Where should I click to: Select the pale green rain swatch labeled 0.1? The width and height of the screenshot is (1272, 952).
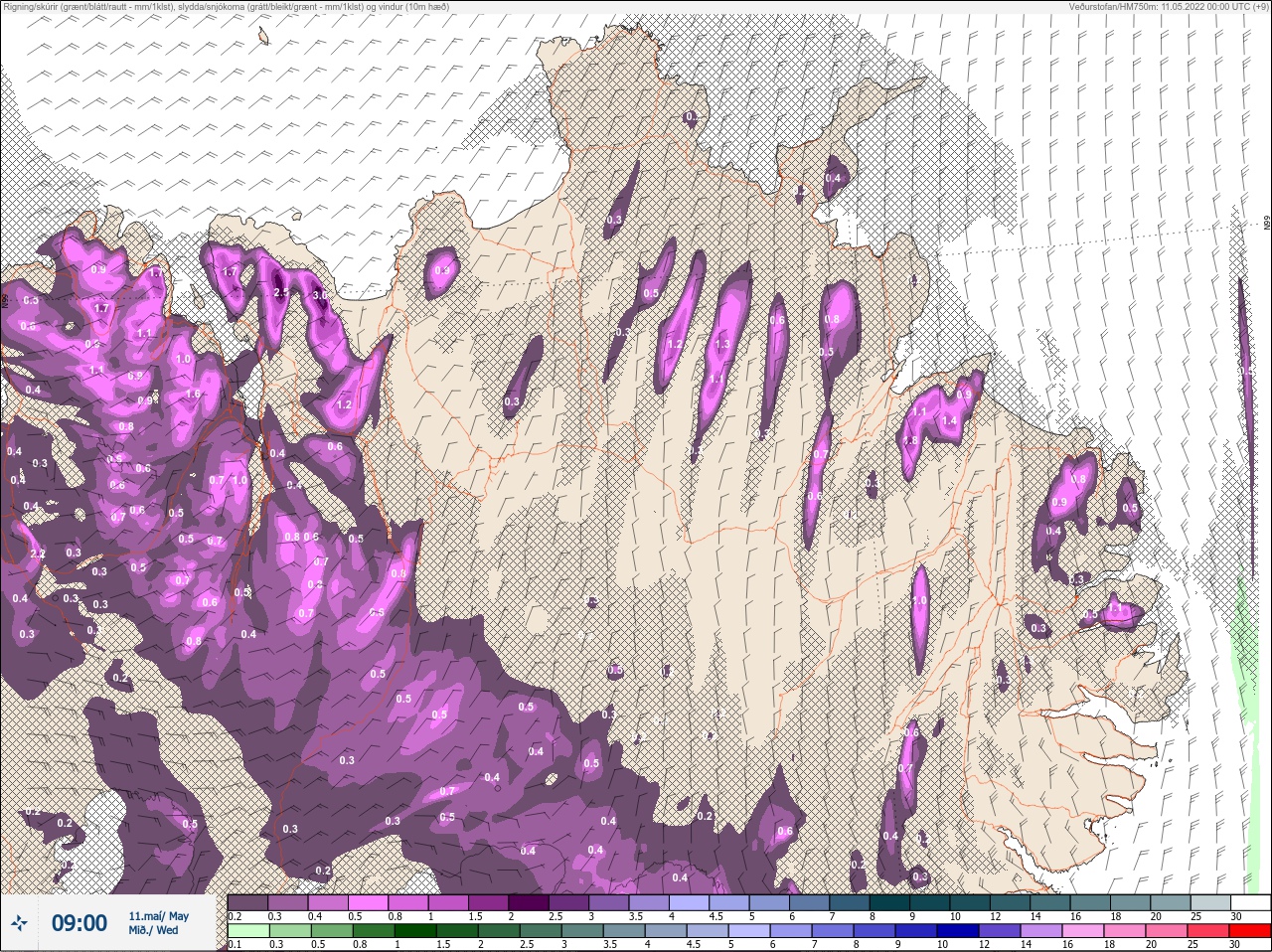[x=248, y=932]
